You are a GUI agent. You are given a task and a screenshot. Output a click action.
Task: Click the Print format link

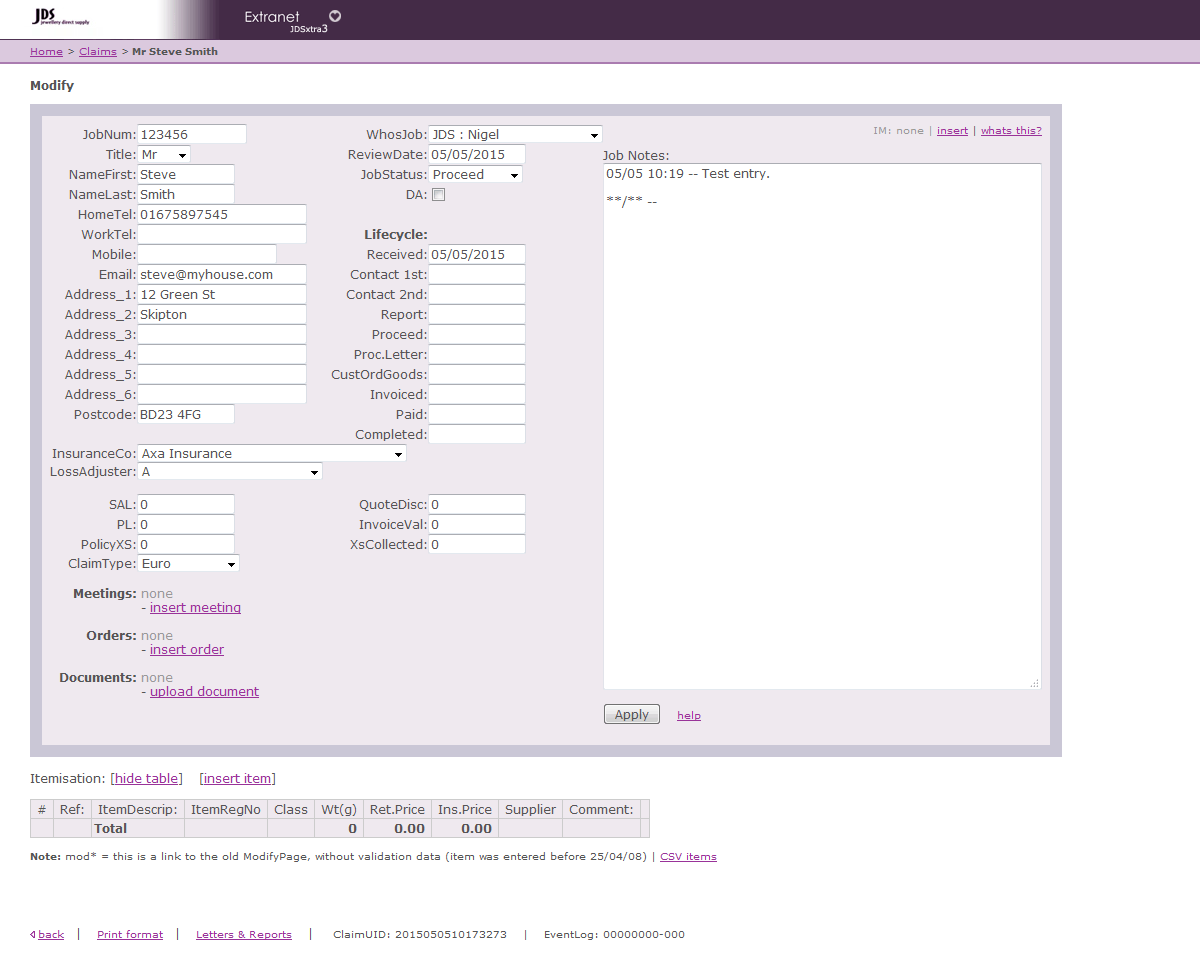point(130,935)
